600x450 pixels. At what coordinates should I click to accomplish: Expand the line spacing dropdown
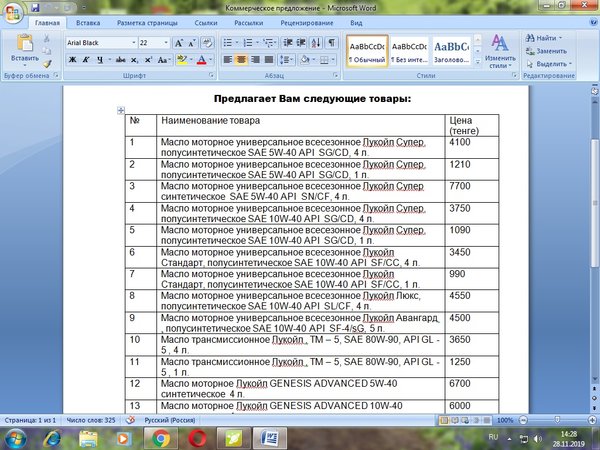pyautogui.click(x=289, y=60)
